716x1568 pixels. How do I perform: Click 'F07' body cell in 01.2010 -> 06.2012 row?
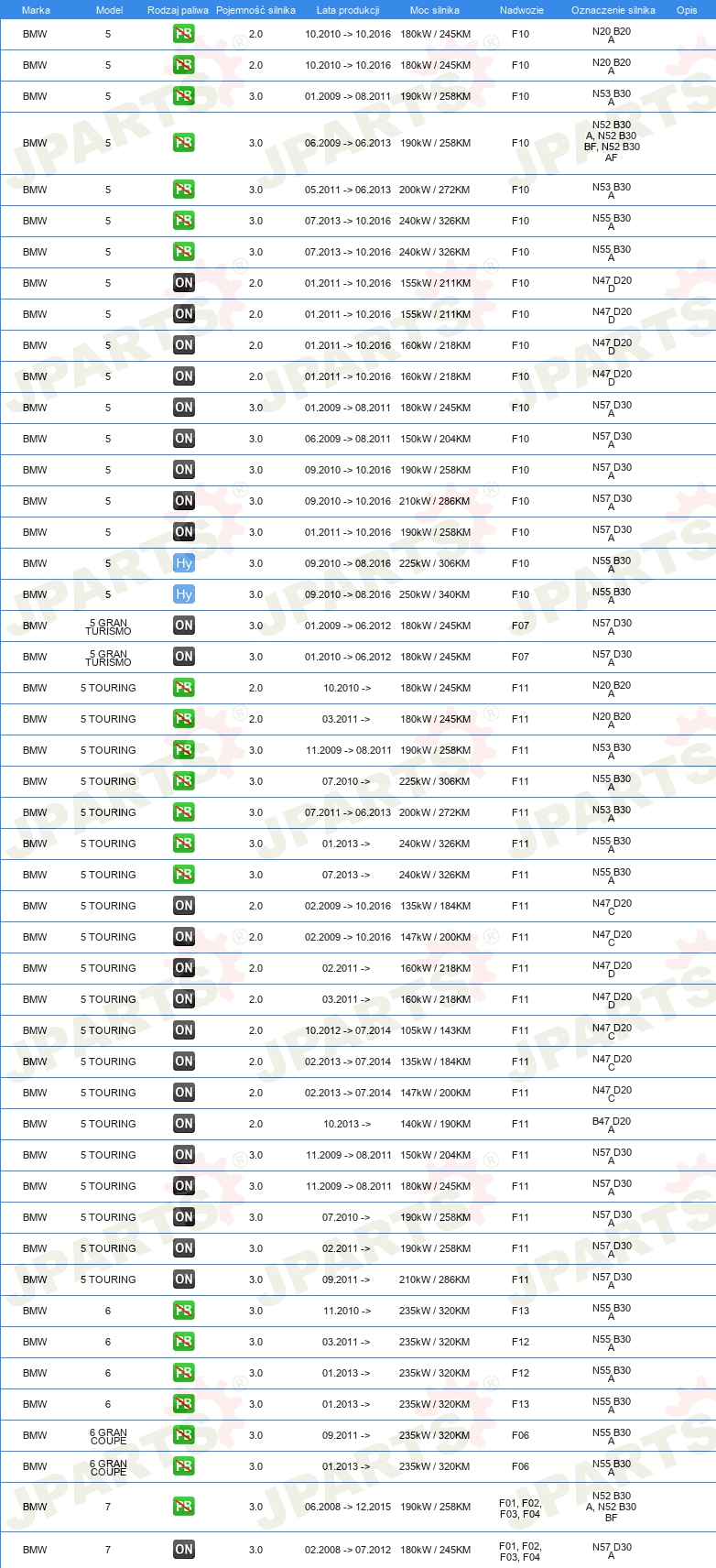click(520, 657)
